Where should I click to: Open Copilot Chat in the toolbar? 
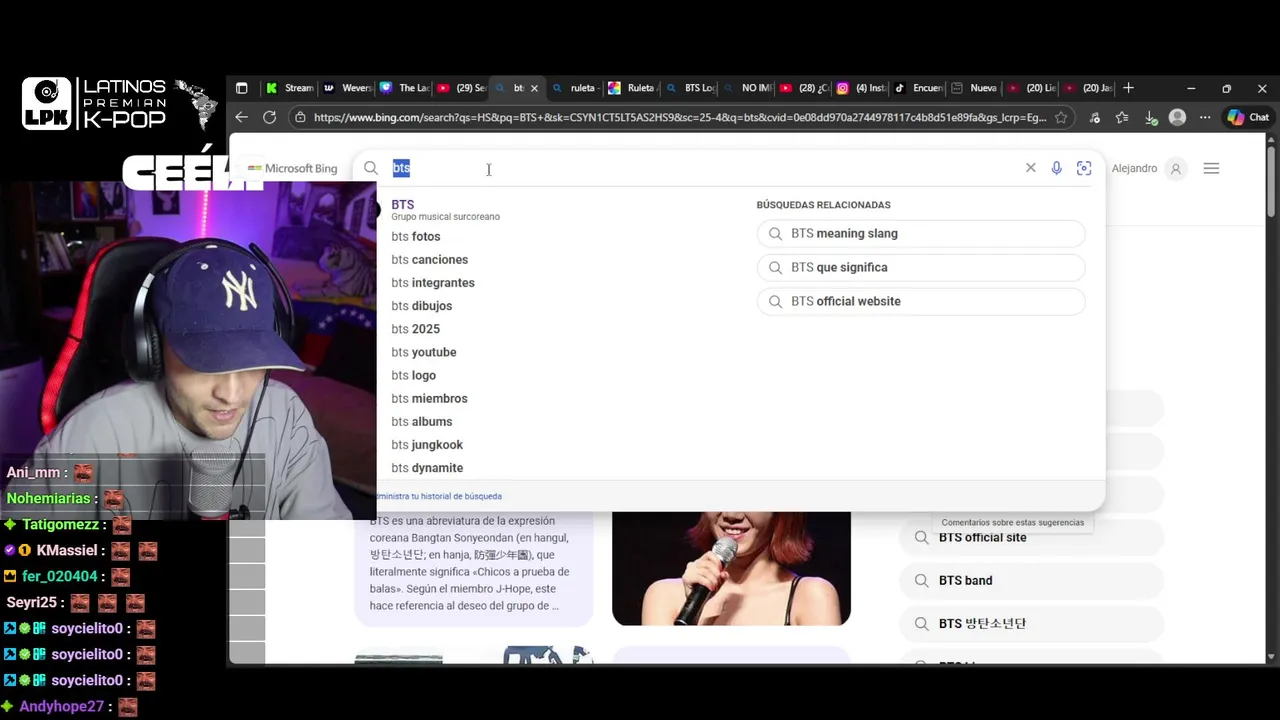(1248, 117)
